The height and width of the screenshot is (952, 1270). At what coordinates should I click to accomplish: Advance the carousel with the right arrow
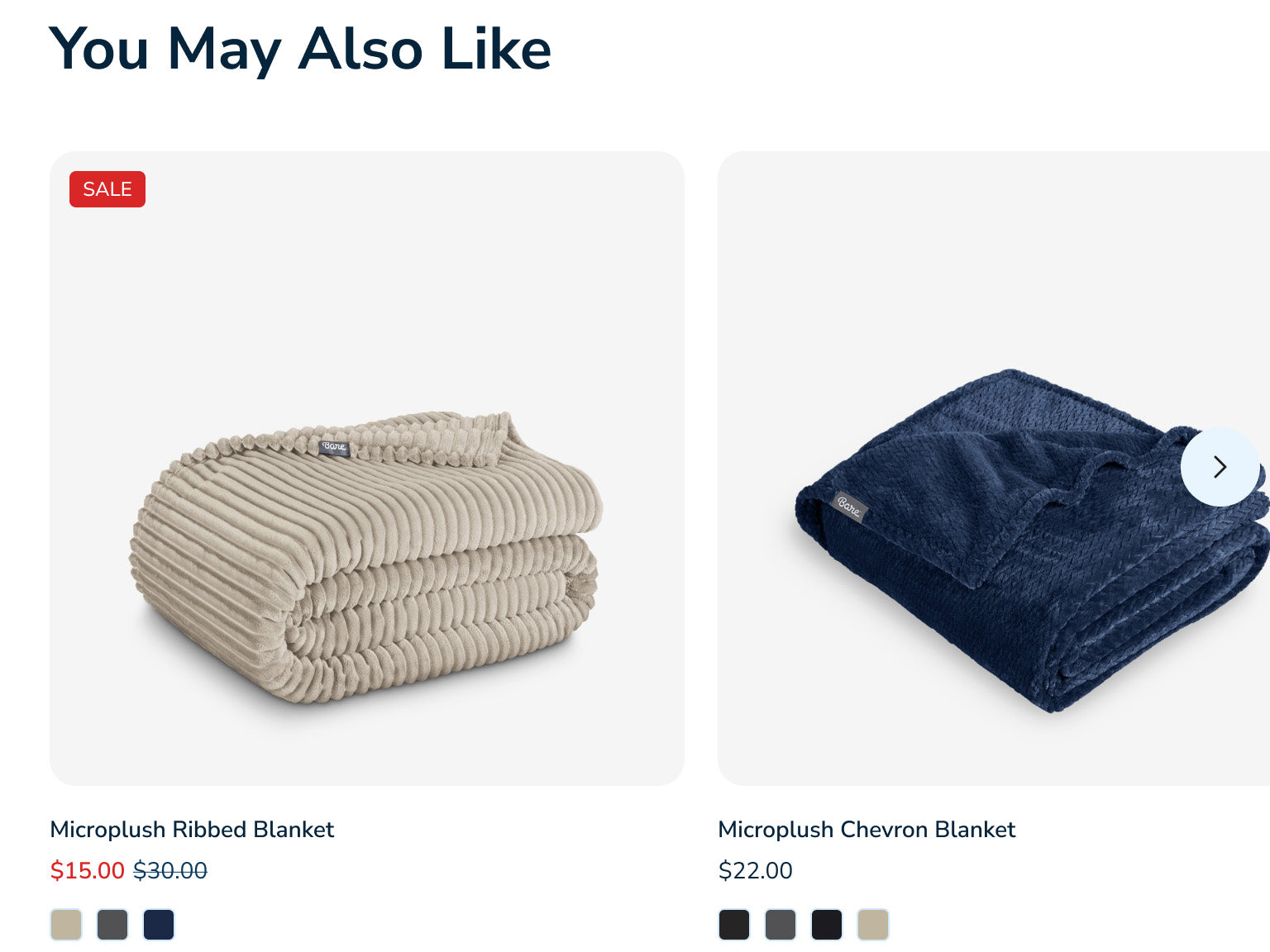[1220, 467]
